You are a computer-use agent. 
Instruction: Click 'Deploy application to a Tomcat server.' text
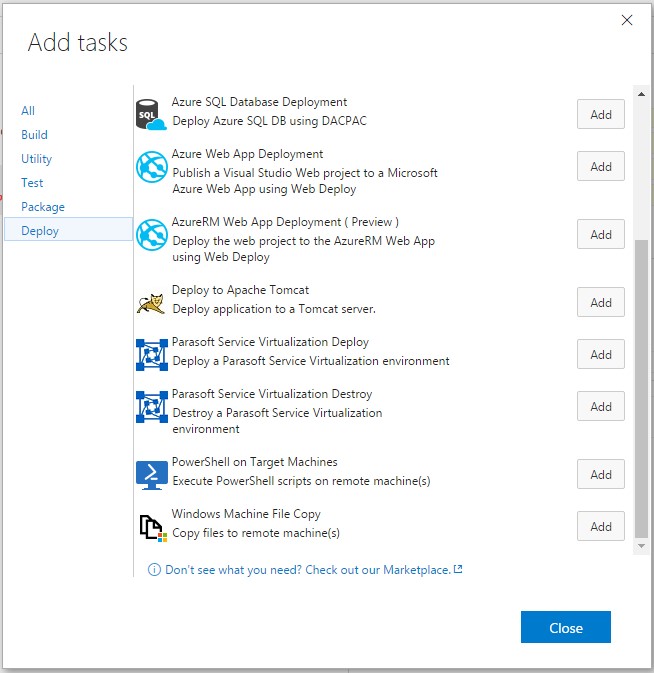(274, 309)
